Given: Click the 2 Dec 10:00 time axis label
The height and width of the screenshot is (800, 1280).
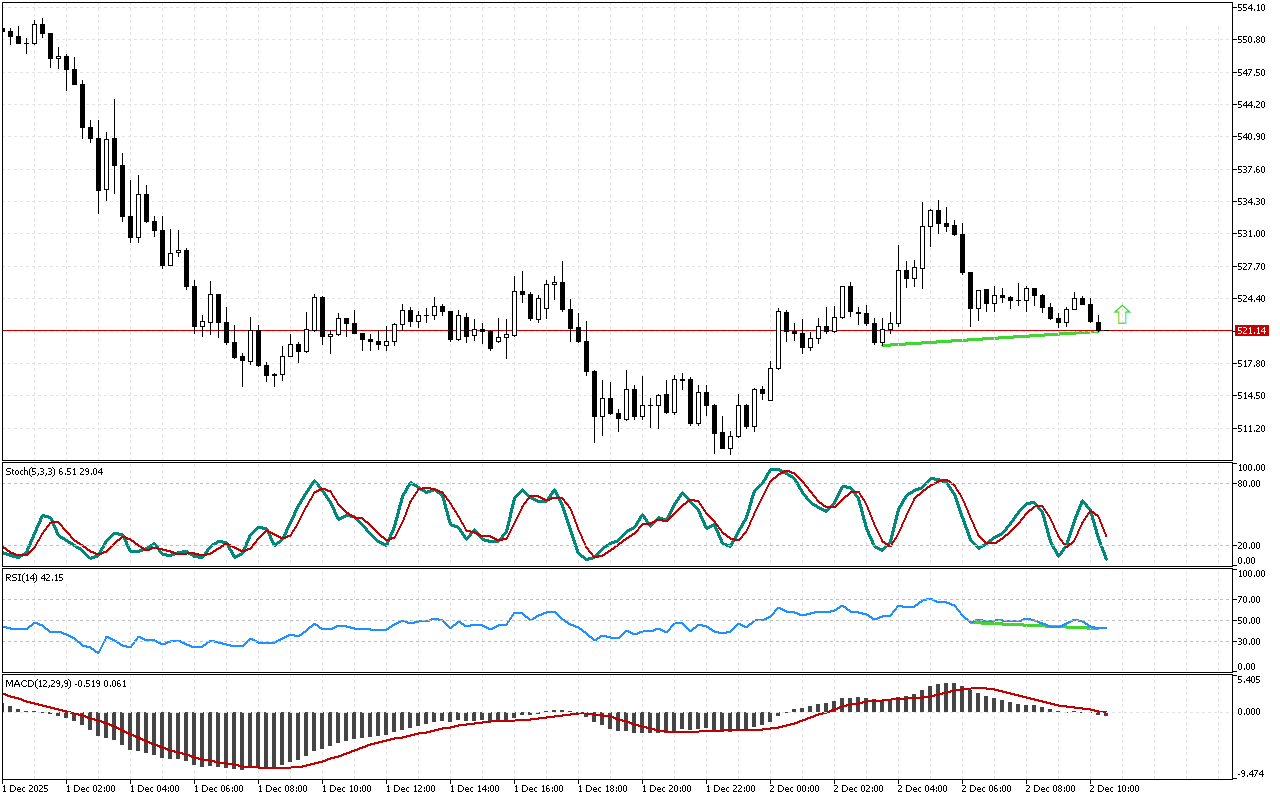Looking at the screenshot, I should pos(1115,788).
